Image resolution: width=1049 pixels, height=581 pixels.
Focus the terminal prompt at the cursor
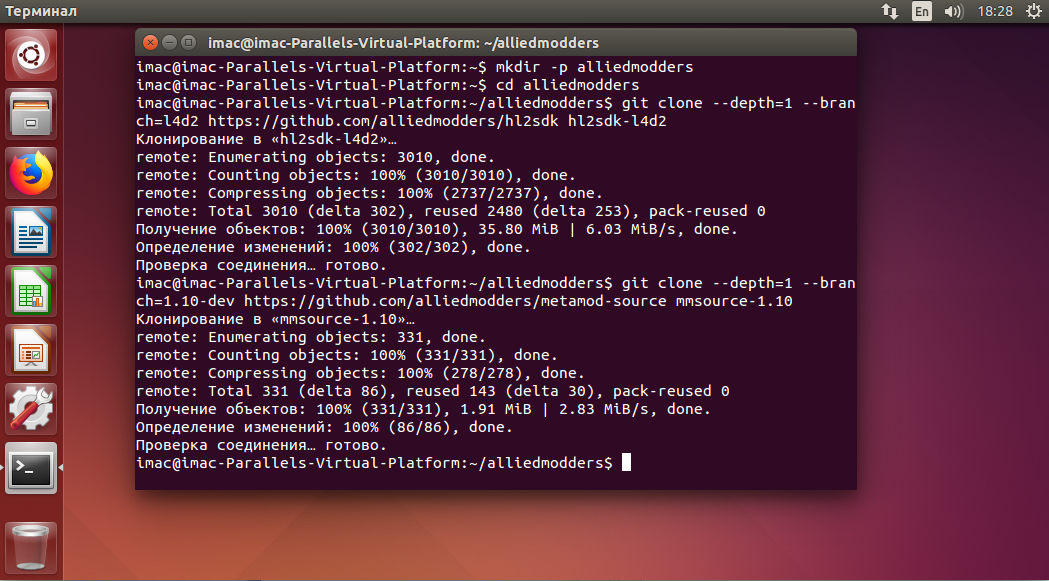pos(626,463)
